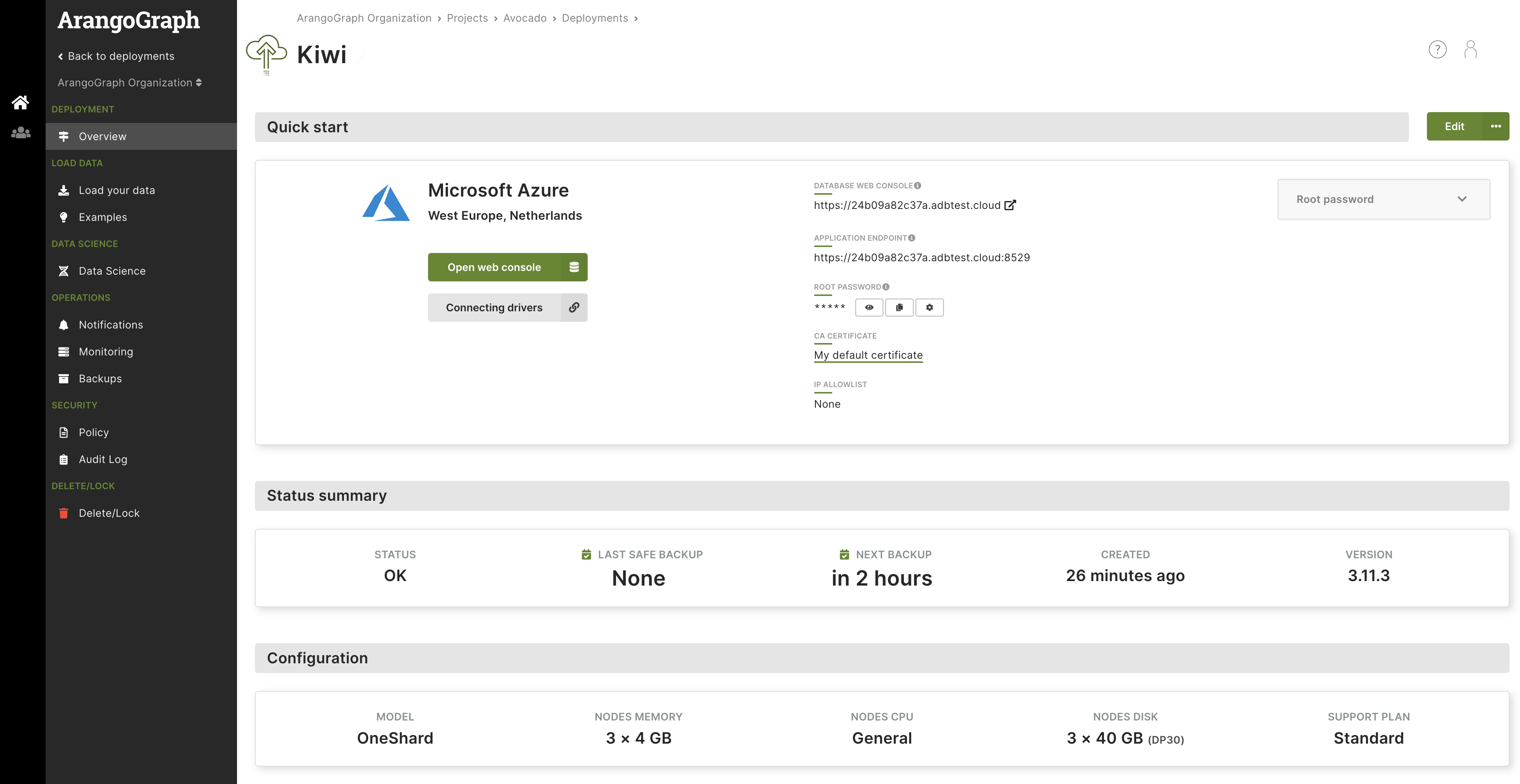This screenshot has width=1520, height=784.
Task: Show info for Database Web Console
Action: (917, 186)
